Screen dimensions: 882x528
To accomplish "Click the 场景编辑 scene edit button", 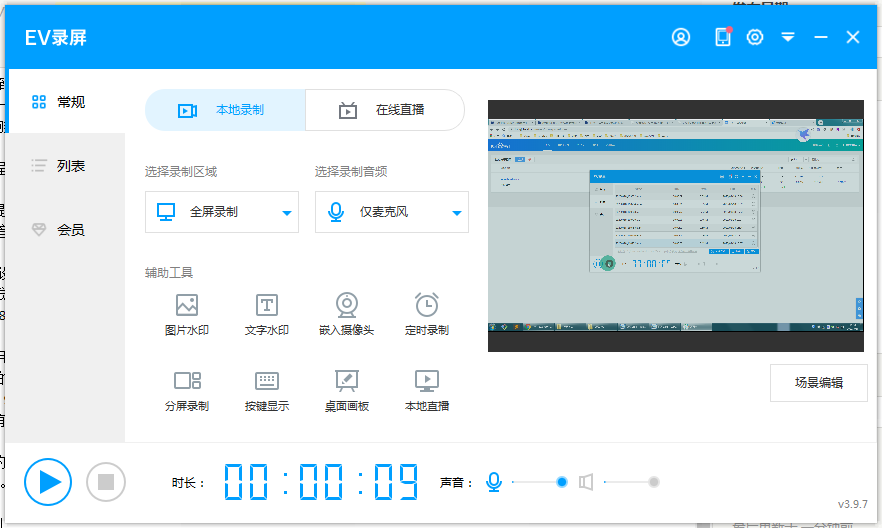I will point(818,383).
